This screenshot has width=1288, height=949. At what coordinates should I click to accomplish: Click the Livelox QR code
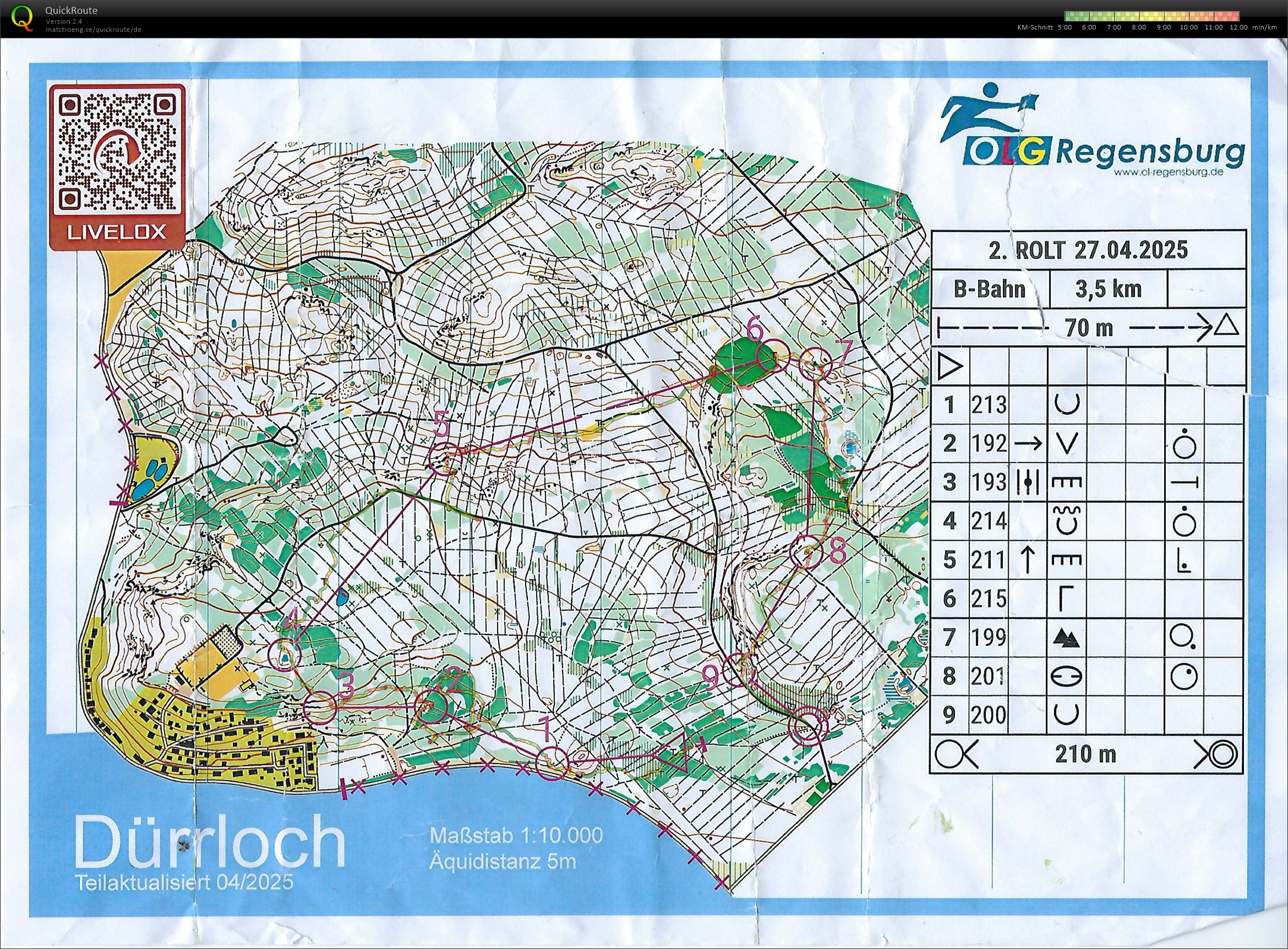tap(117, 152)
